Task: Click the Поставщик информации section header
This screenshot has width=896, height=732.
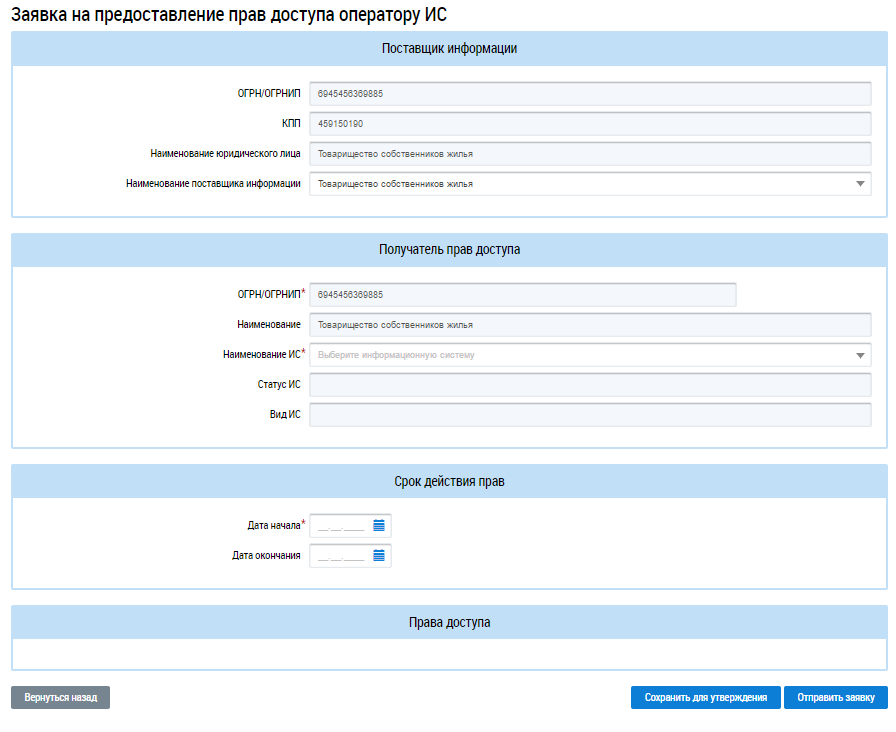Action: coord(449,49)
